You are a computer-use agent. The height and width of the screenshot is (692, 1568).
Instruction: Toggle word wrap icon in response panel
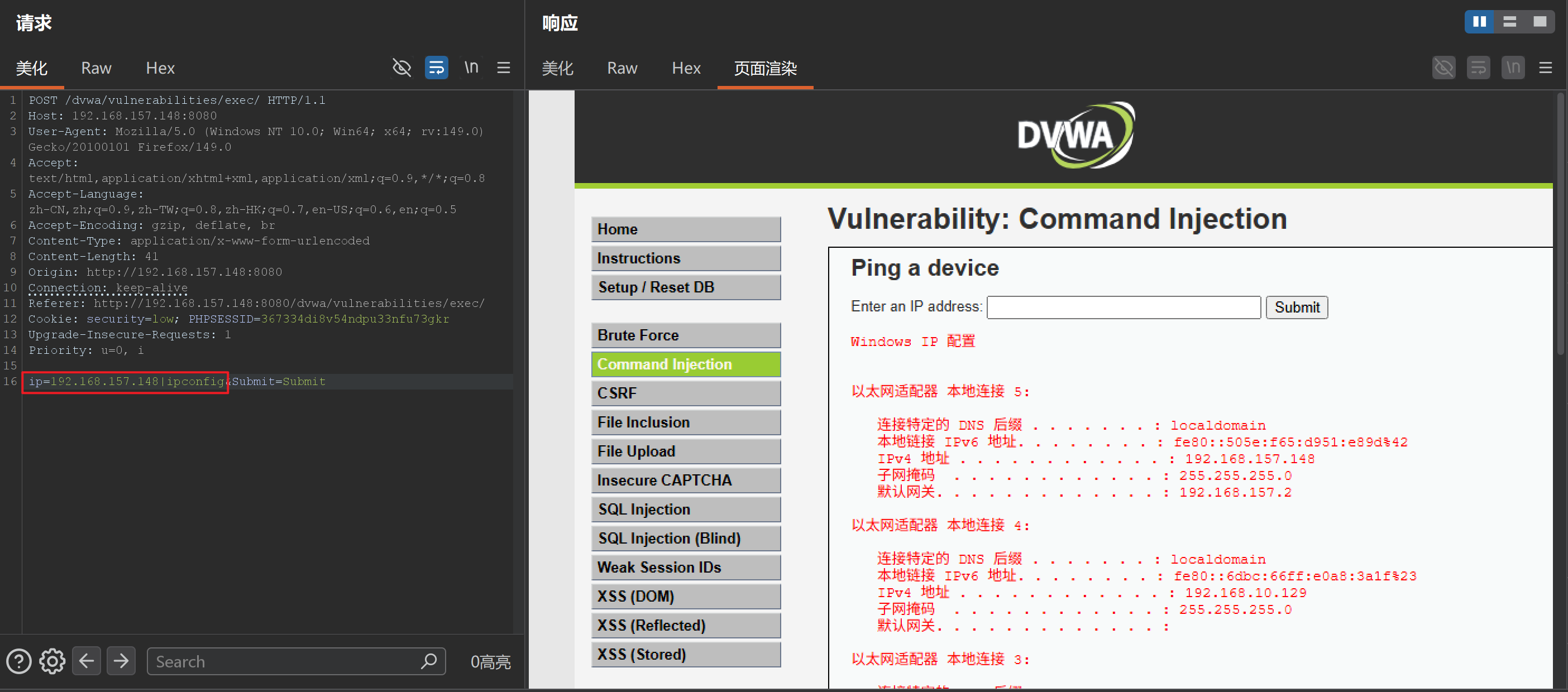pyautogui.click(x=1479, y=68)
